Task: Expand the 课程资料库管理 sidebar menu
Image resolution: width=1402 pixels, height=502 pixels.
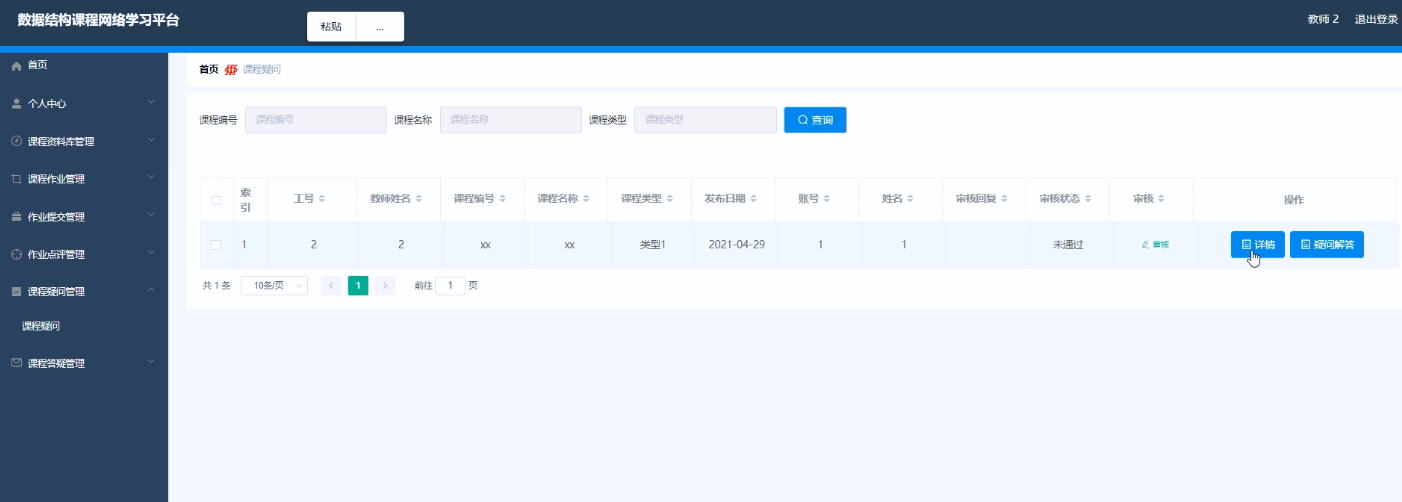Action: (x=151, y=140)
